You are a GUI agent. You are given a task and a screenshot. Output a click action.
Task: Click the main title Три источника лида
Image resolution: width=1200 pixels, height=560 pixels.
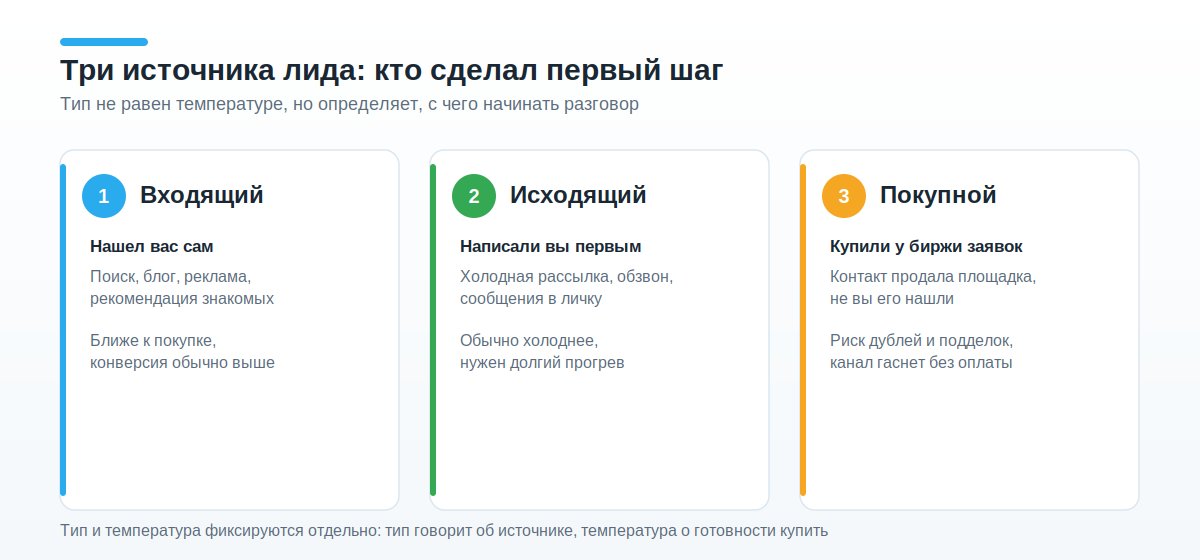391,73
